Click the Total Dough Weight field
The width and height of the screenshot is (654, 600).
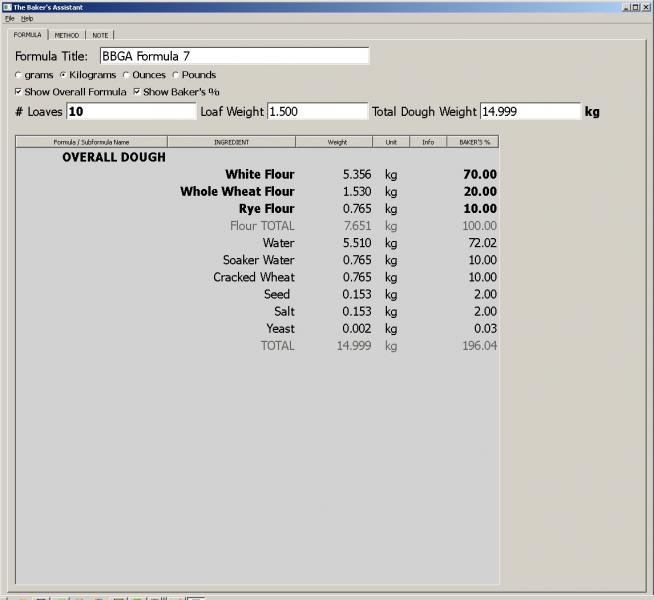pyautogui.click(x=529, y=111)
